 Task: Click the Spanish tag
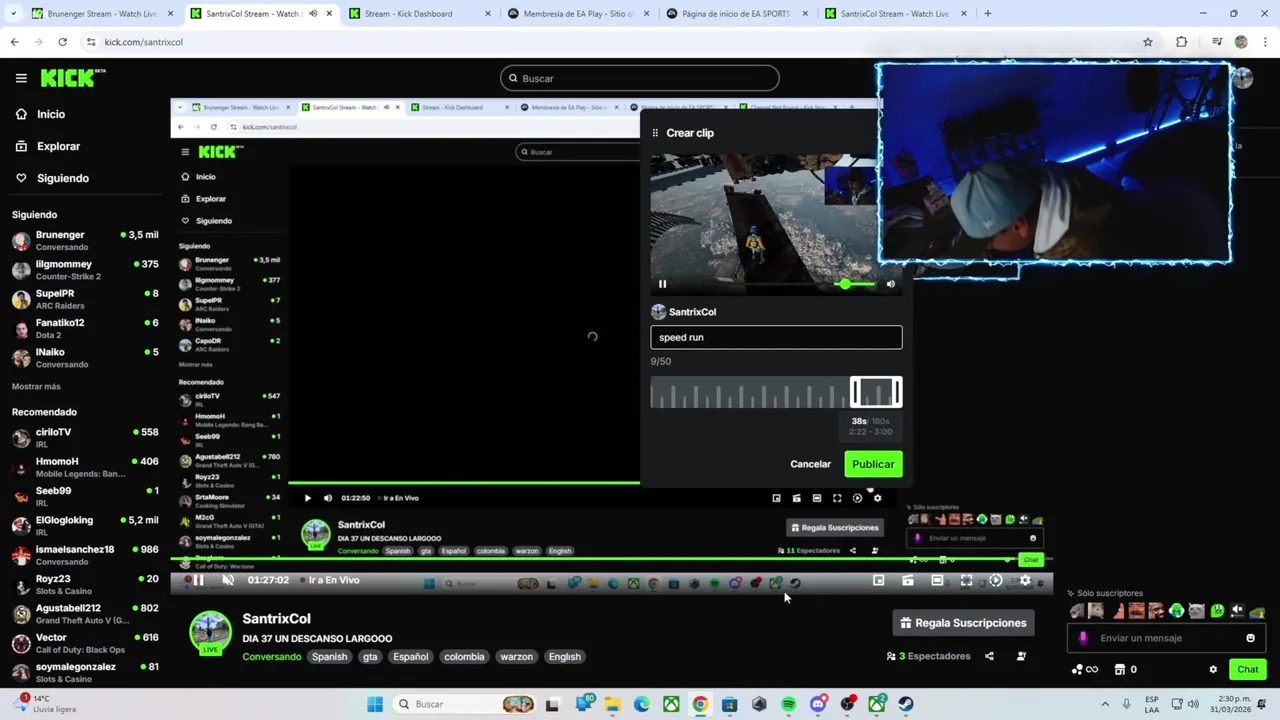[x=329, y=657]
